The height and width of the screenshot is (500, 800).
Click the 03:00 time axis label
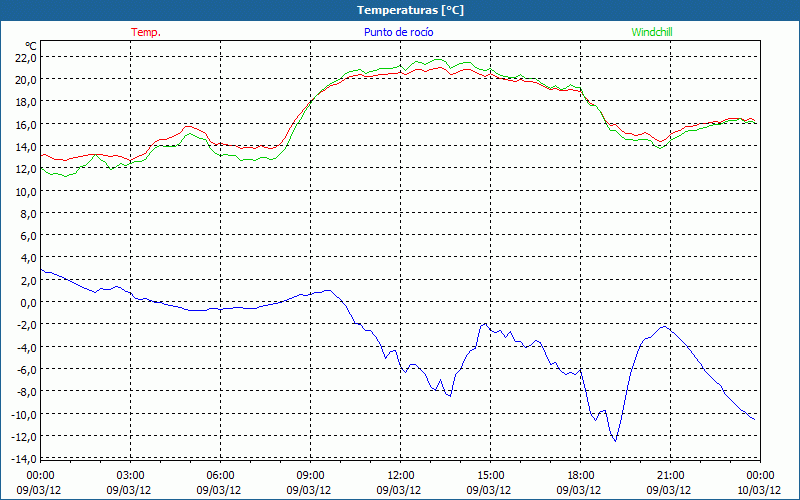pos(130,476)
